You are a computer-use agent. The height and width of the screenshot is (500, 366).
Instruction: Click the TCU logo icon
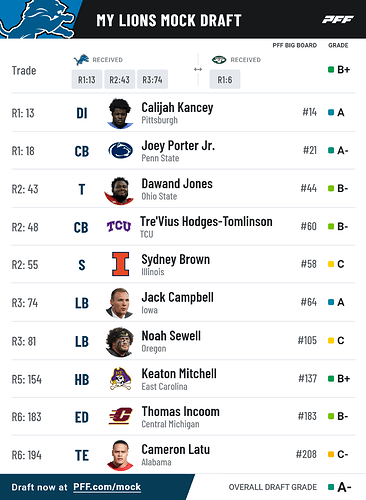click(119, 226)
